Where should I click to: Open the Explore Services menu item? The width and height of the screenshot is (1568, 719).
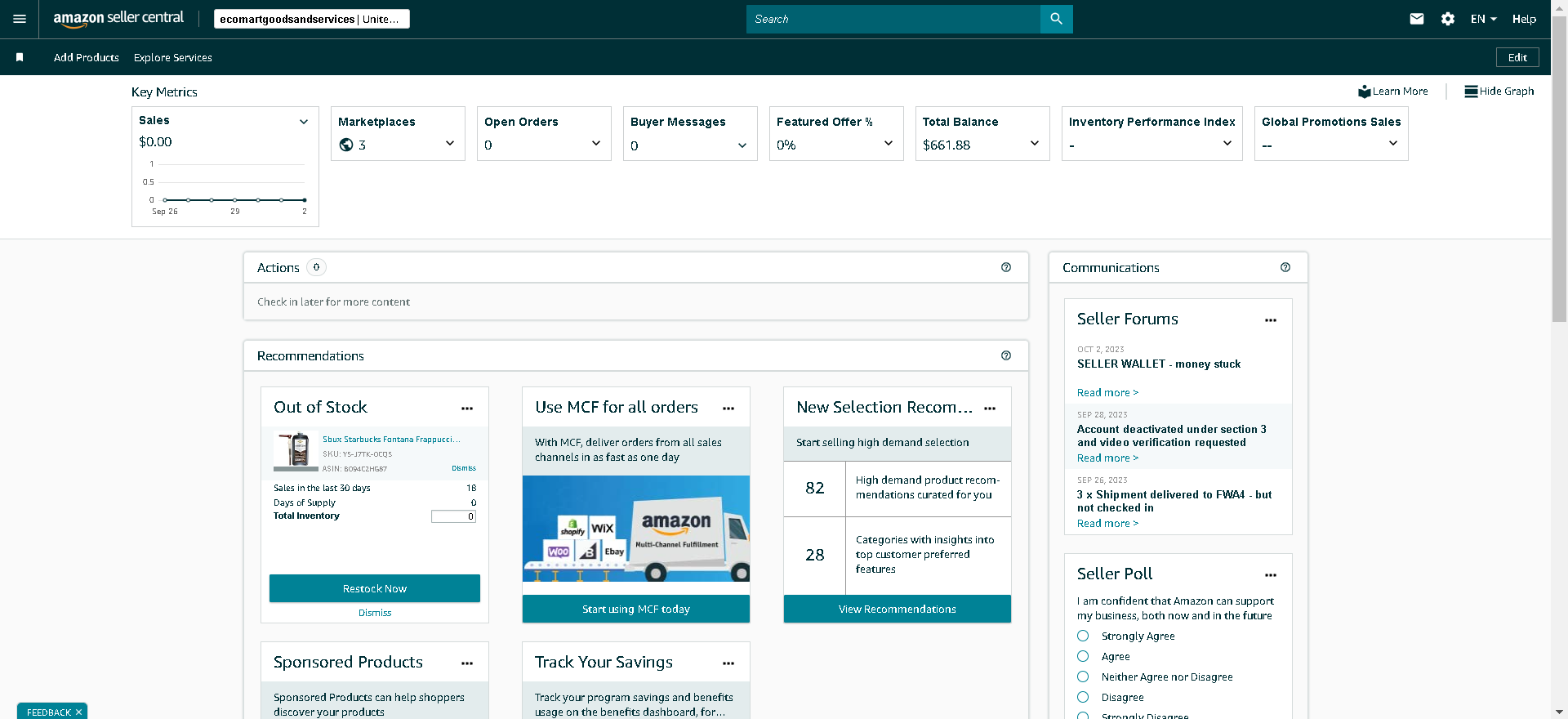click(x=173, y=57)
